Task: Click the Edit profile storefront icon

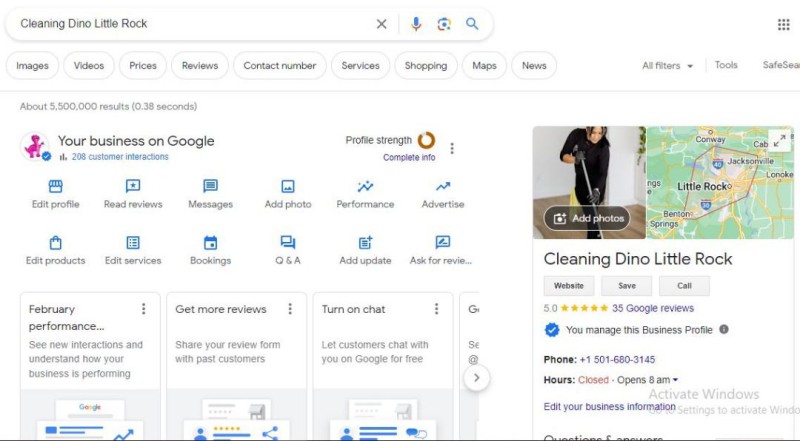Action: click(55, 186)
